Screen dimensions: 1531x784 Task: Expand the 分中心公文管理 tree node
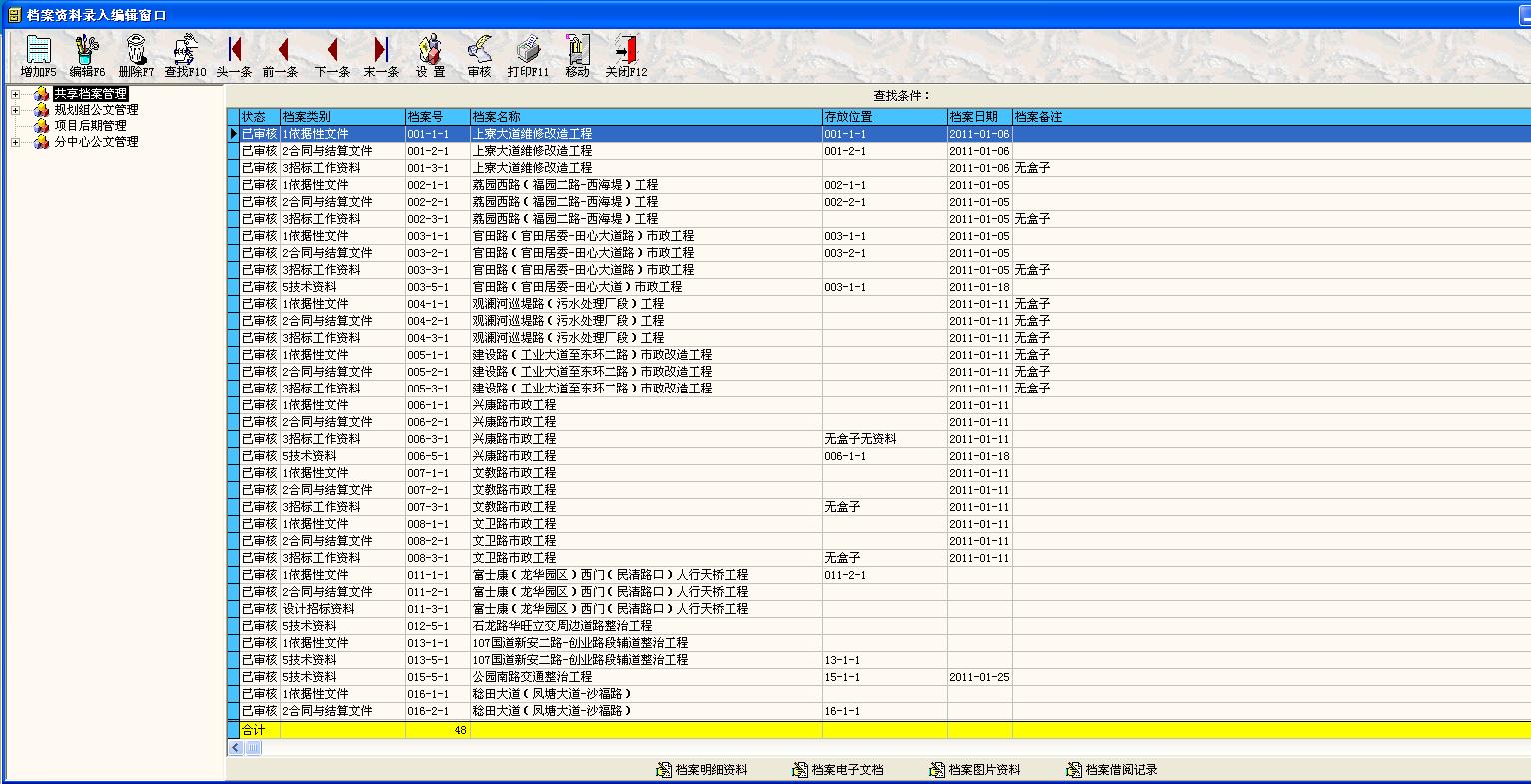13,142
